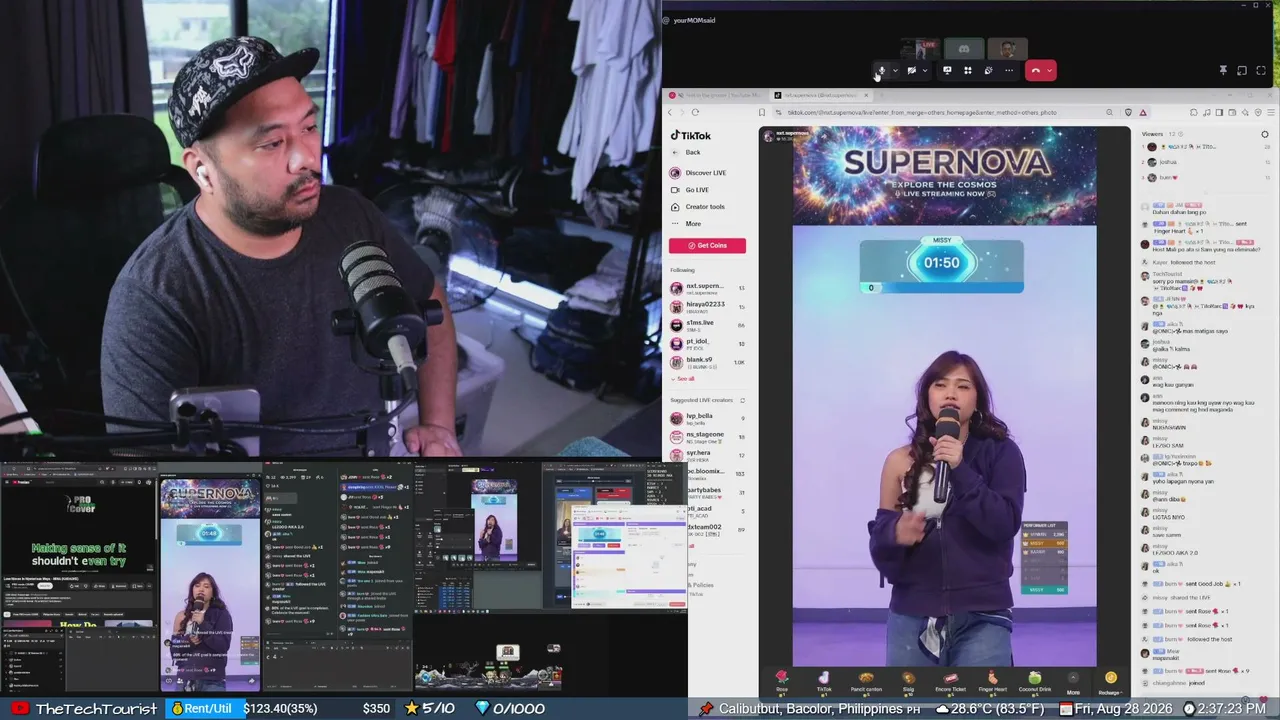Open the microphone options arrow
The height and width of the screenshot is (720, 1280).
coord(895,71)
